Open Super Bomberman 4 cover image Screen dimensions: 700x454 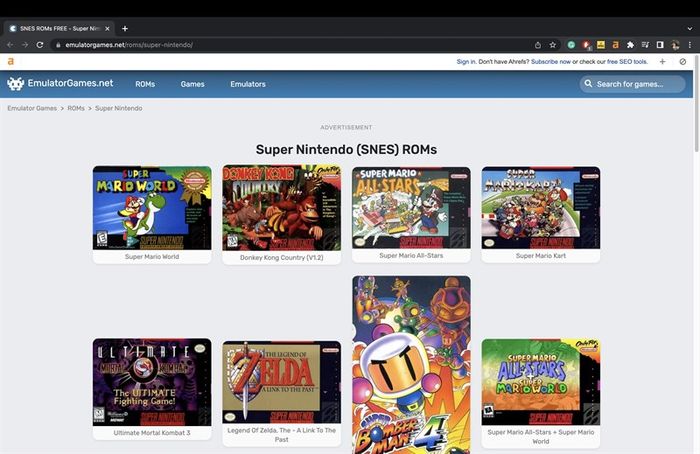click(x=411, y=365)
